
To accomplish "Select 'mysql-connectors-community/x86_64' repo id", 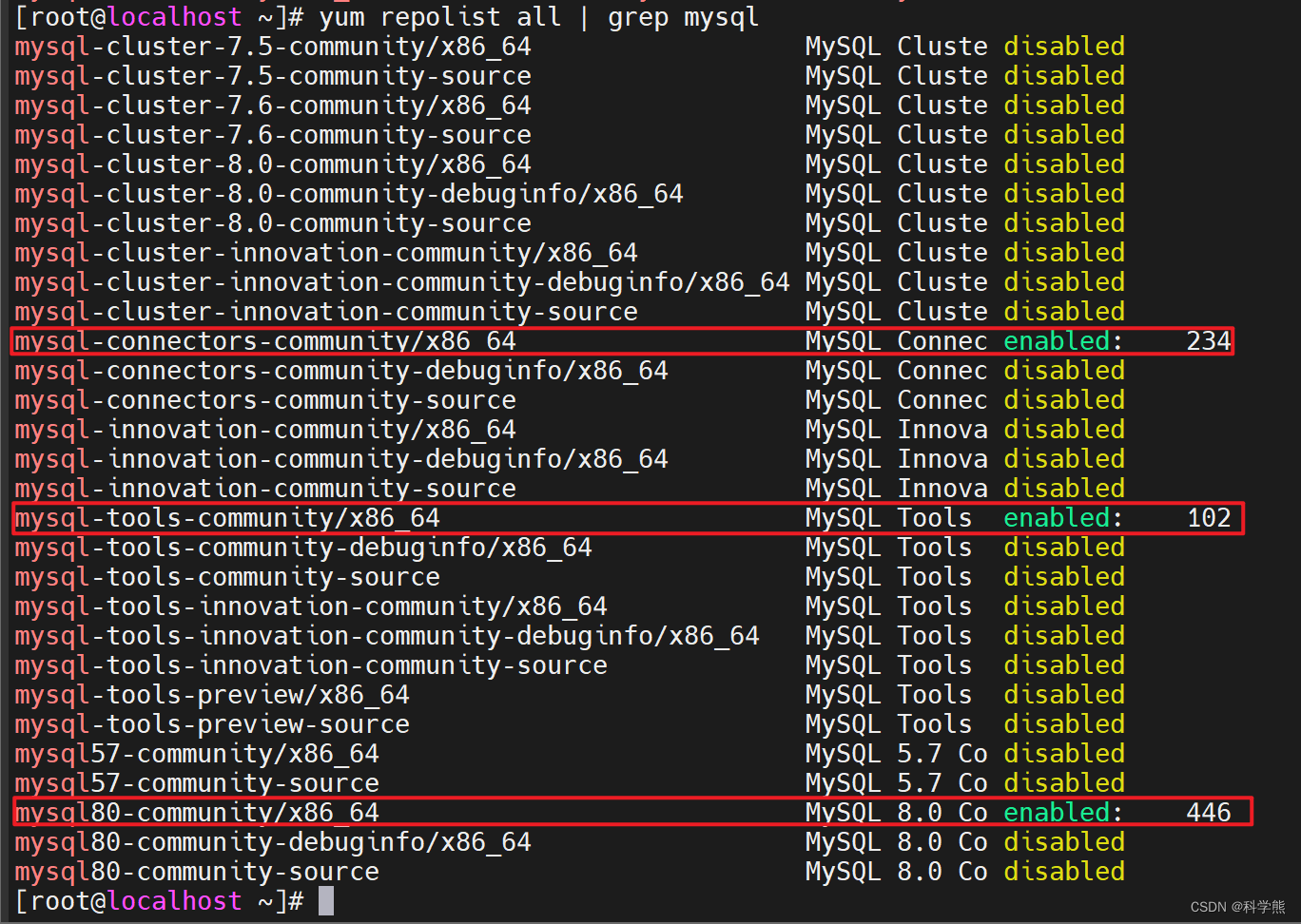I will (265, 341).
